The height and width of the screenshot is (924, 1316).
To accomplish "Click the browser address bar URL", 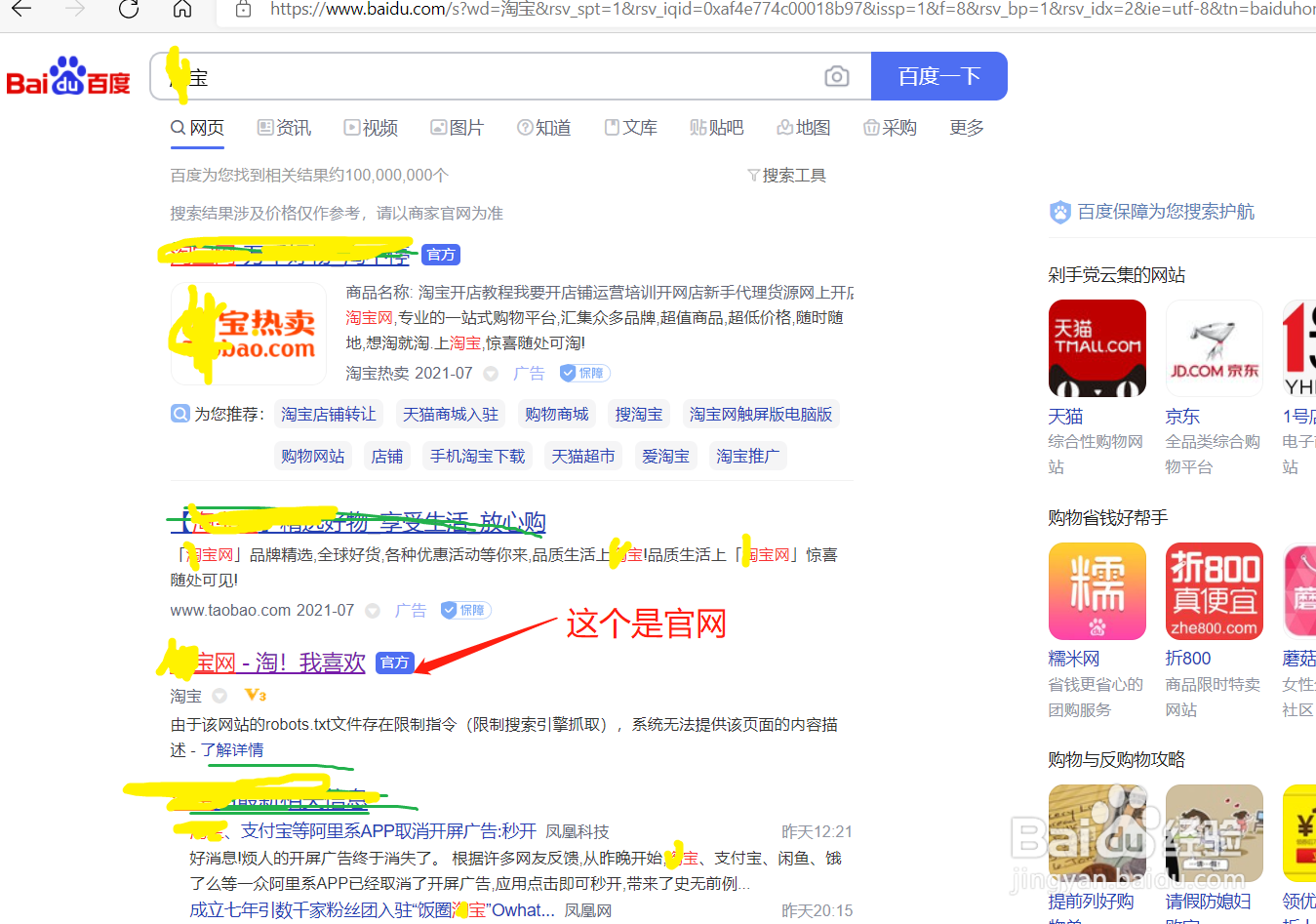I will coord(792,9).
